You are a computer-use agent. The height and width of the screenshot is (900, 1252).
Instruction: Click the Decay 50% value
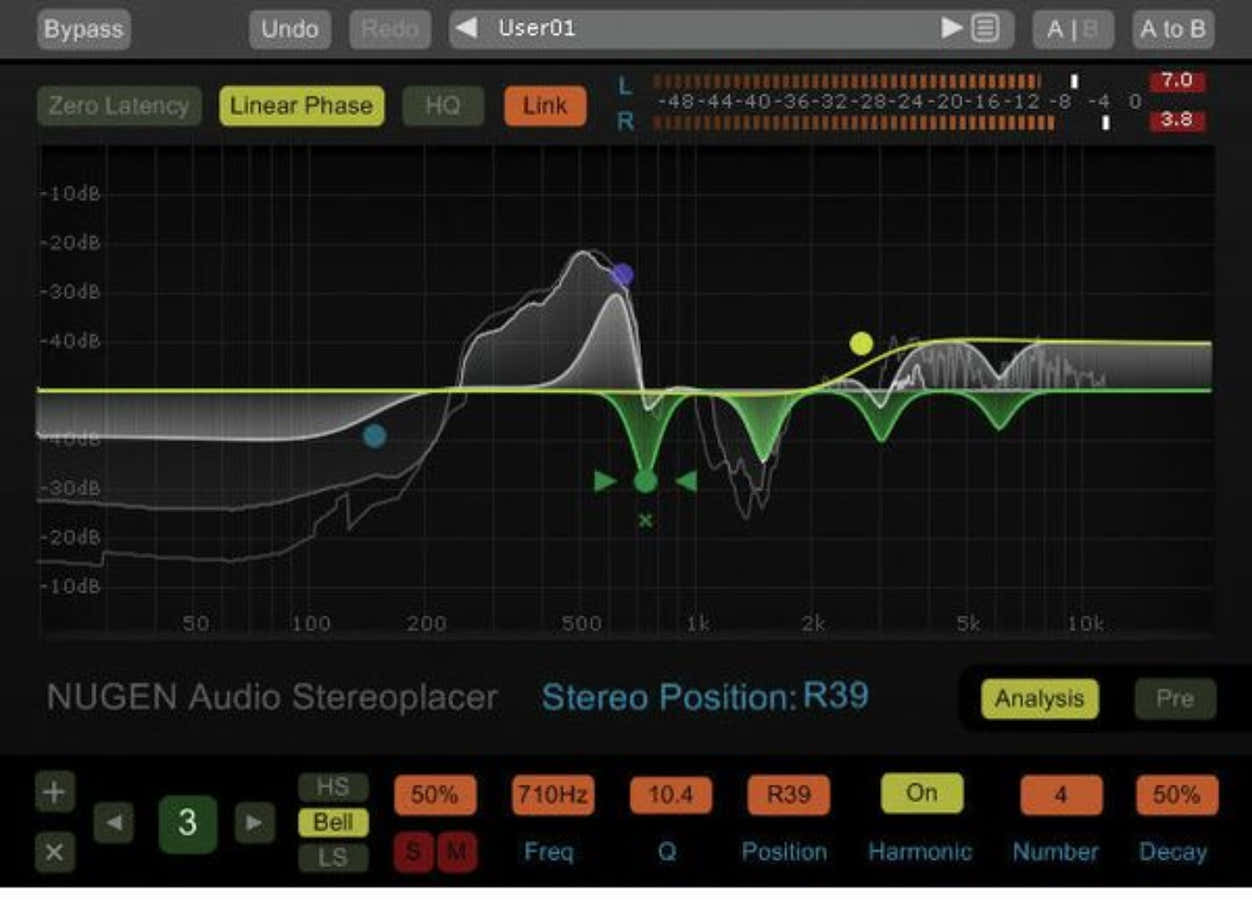(x=1177, y=795)
